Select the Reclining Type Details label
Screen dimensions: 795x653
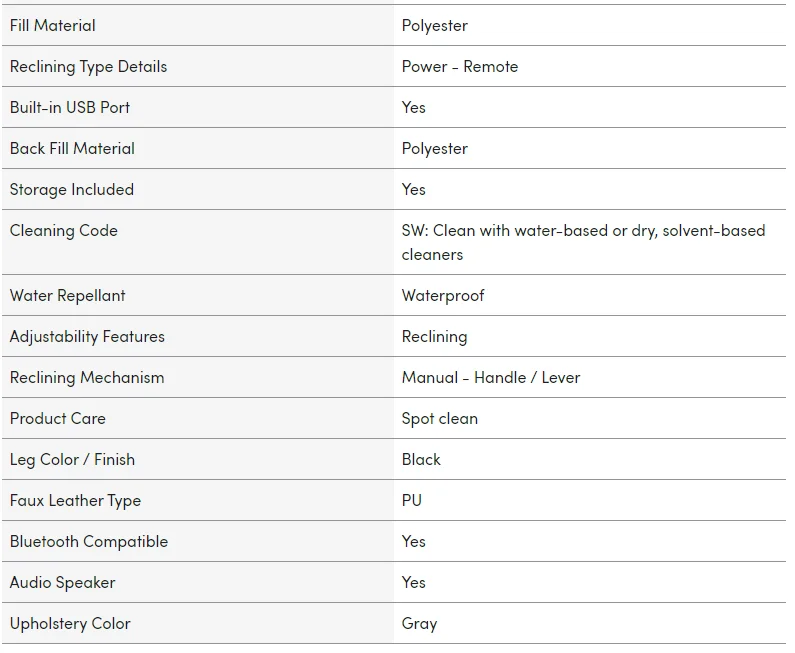point(88,66)
